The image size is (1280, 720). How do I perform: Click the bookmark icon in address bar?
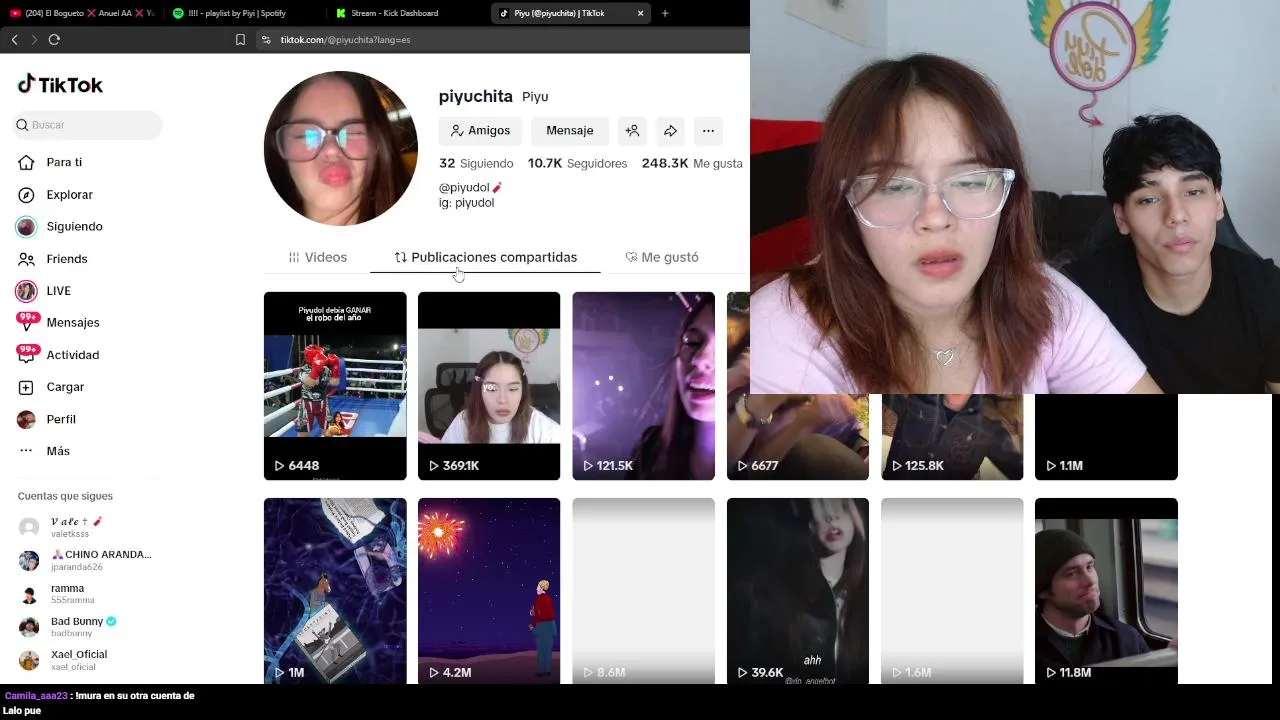click(240, 39)
